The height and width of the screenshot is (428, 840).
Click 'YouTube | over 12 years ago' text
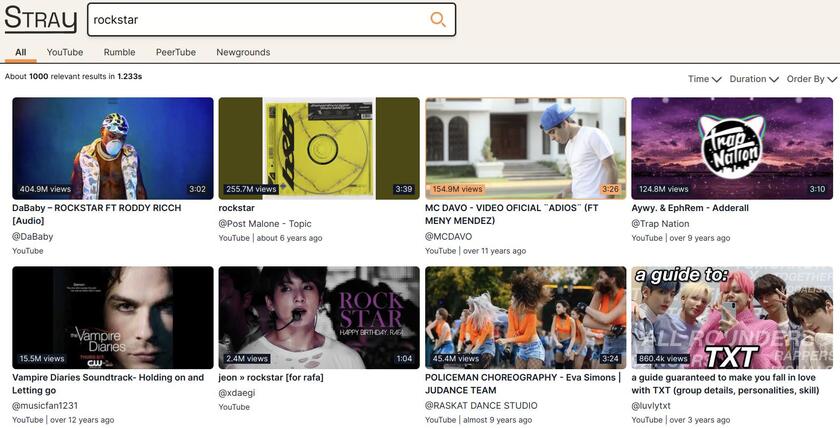pos(63,420)
